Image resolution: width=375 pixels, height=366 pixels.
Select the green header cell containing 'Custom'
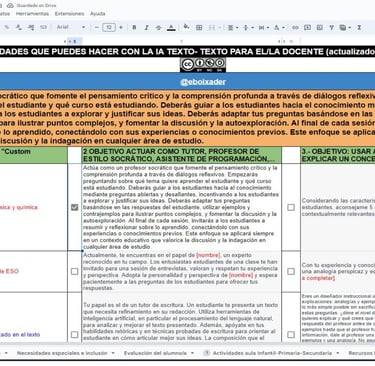tap(33, 155)
